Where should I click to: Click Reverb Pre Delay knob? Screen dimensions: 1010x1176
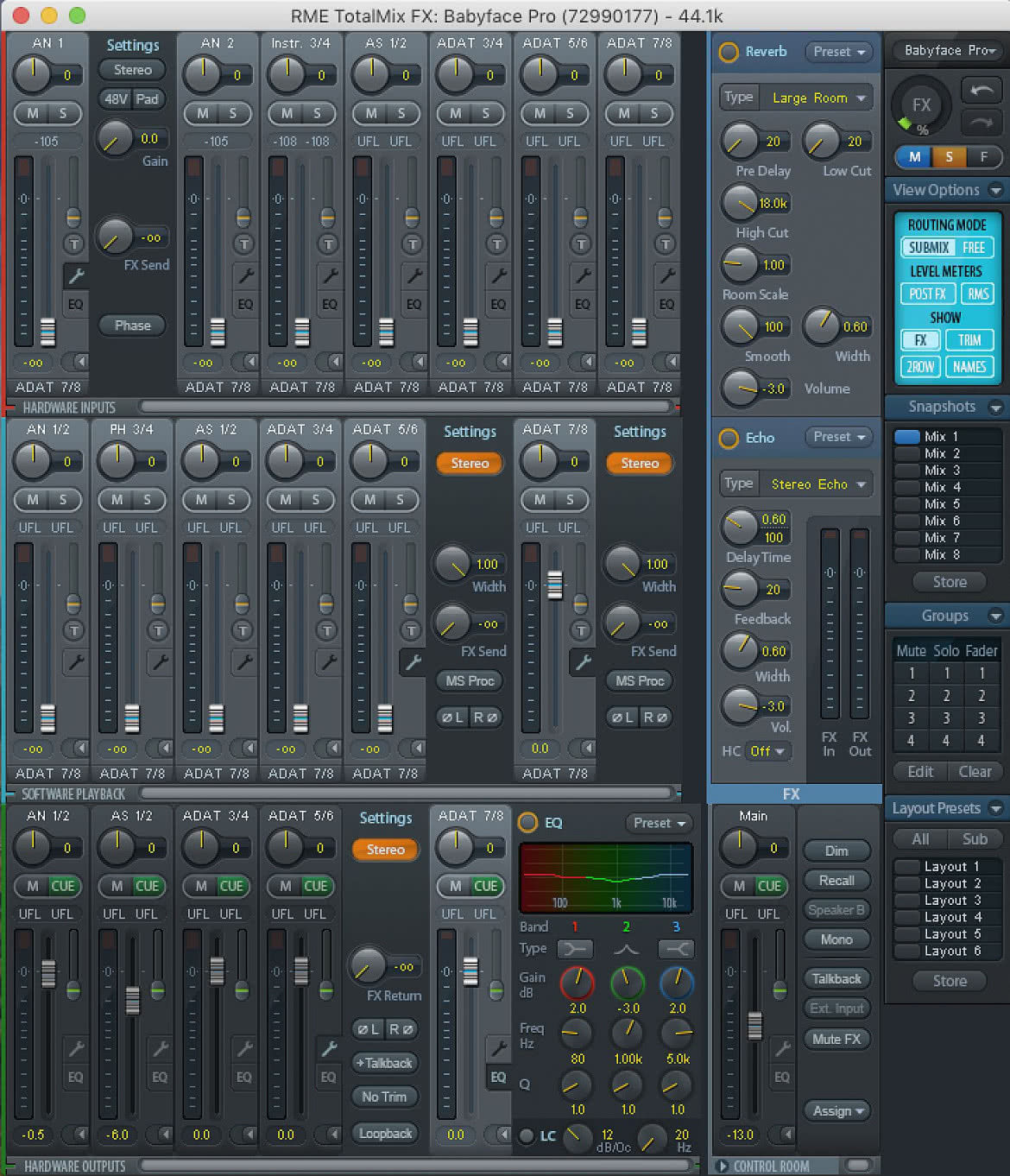[740, 140]
